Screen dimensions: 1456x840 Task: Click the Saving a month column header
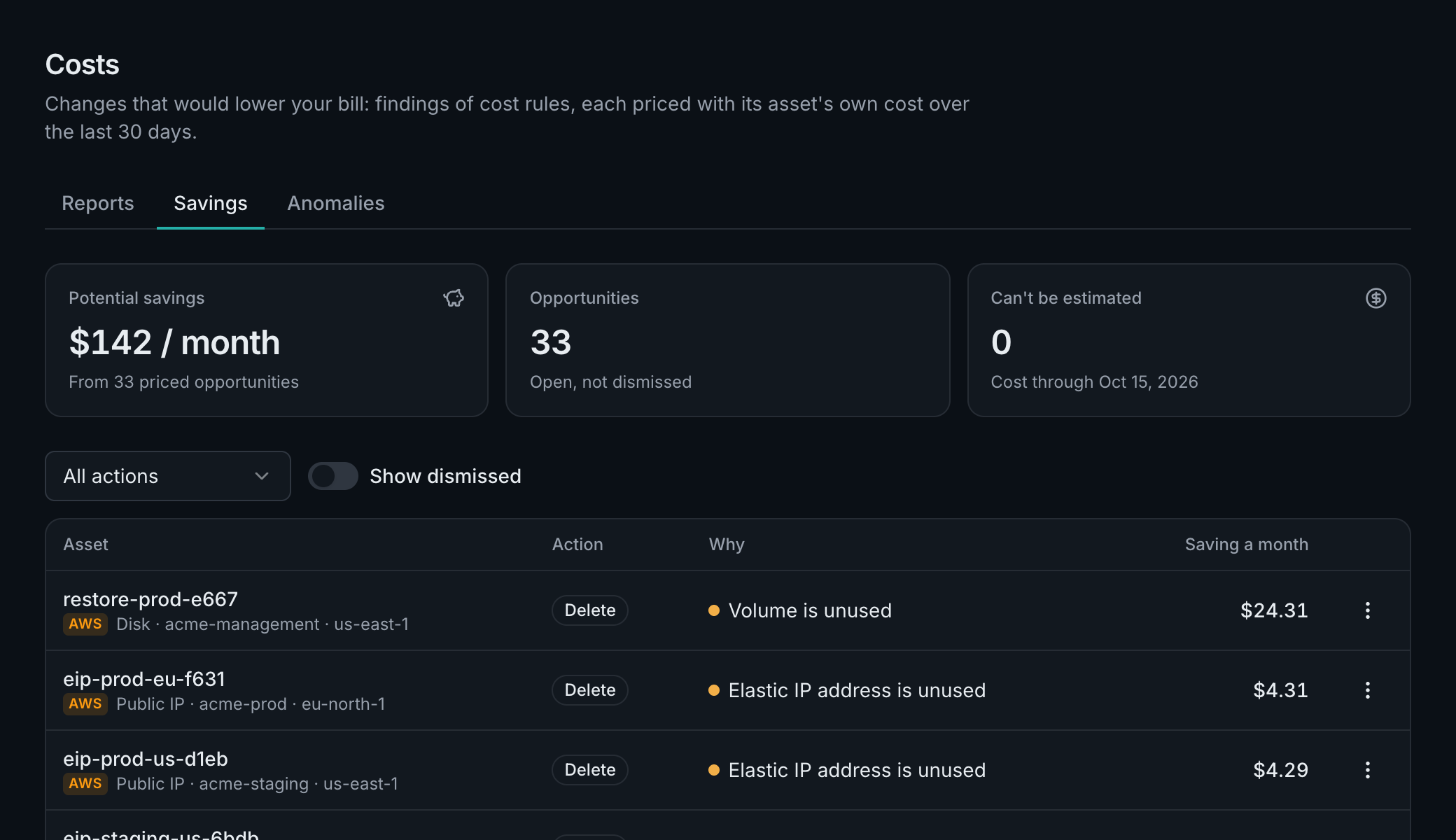tap(1247, 545)
